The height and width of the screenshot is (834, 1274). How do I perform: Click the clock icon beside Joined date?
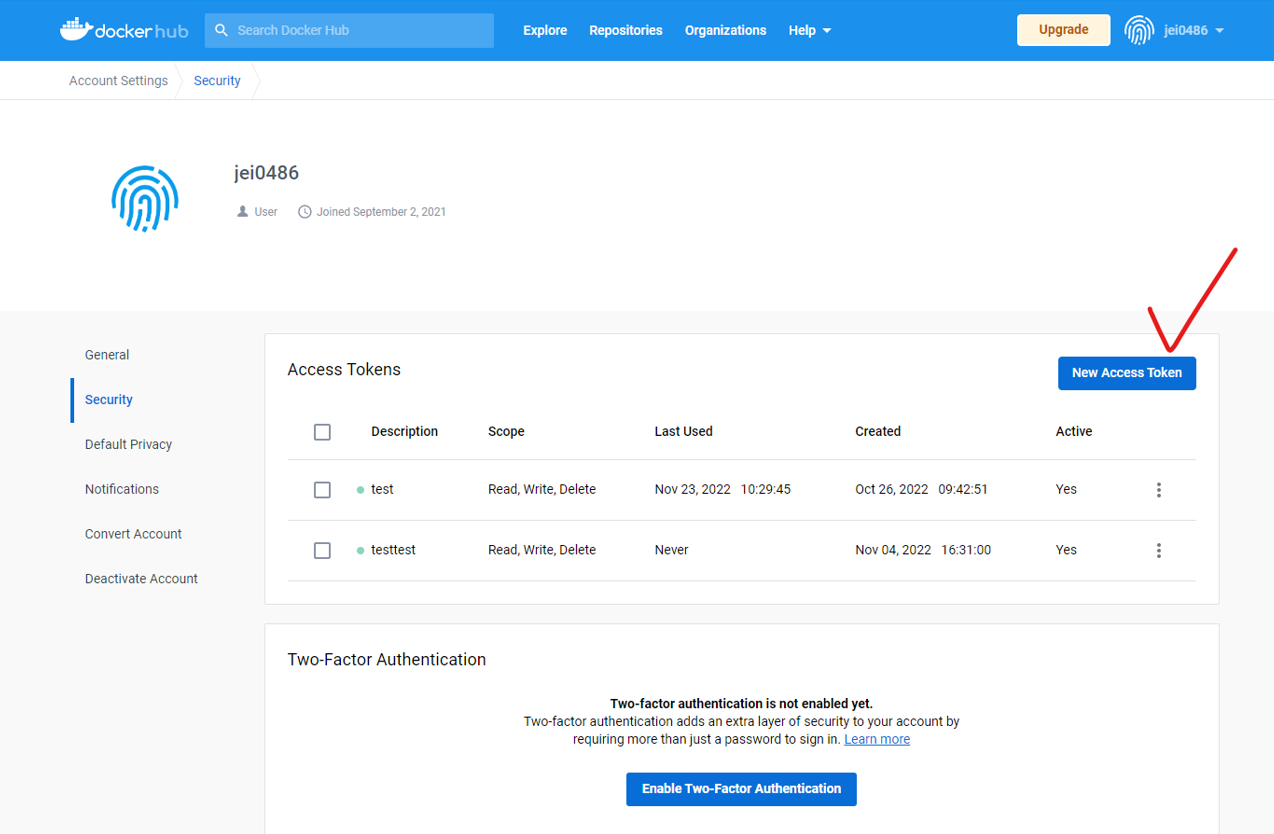305,212
